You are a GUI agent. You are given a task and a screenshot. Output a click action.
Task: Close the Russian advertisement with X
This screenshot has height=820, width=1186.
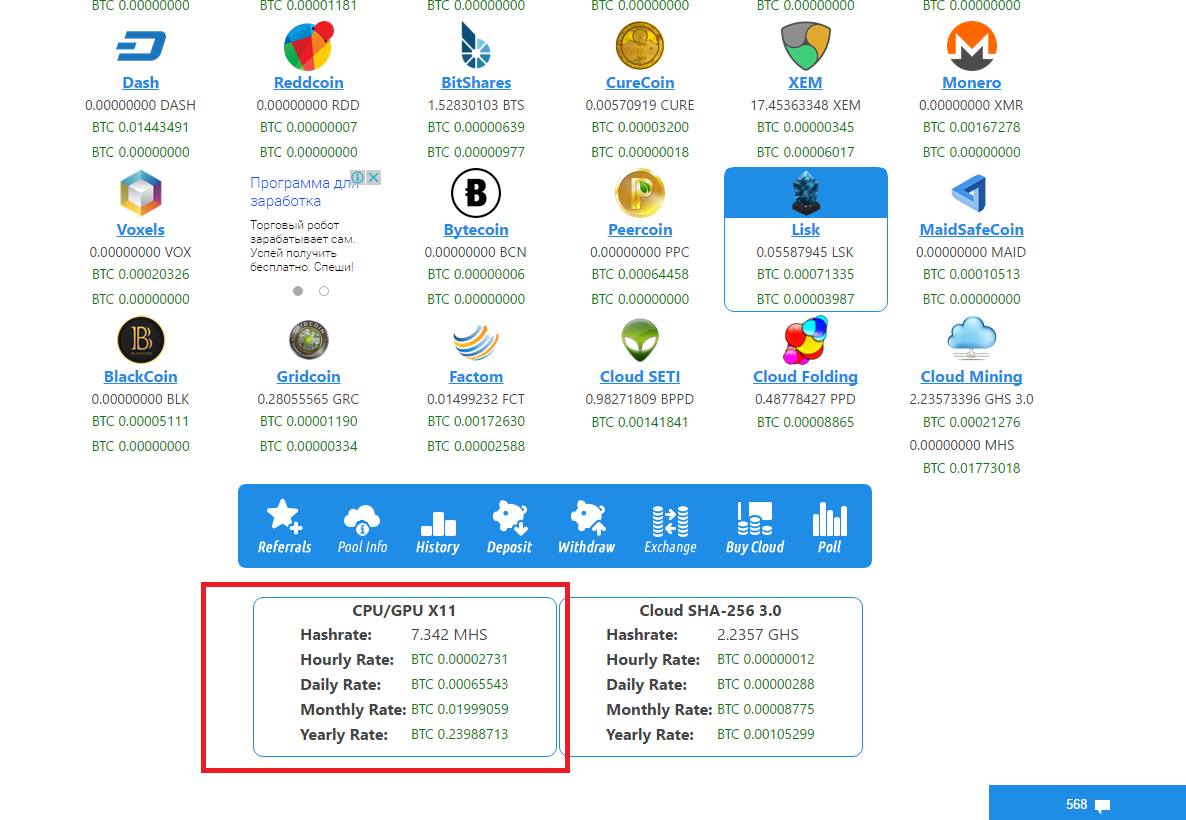click(x=373, y=177)
